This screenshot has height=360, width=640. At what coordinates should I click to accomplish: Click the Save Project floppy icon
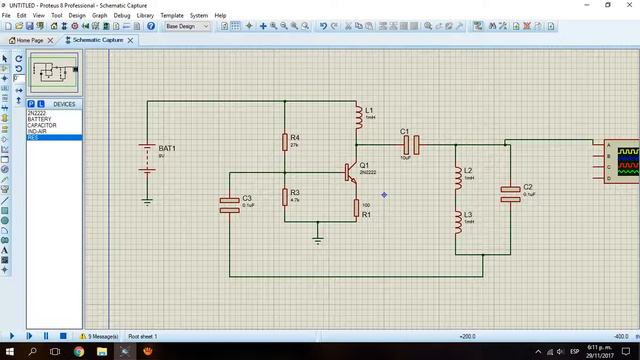click(29, 26)
